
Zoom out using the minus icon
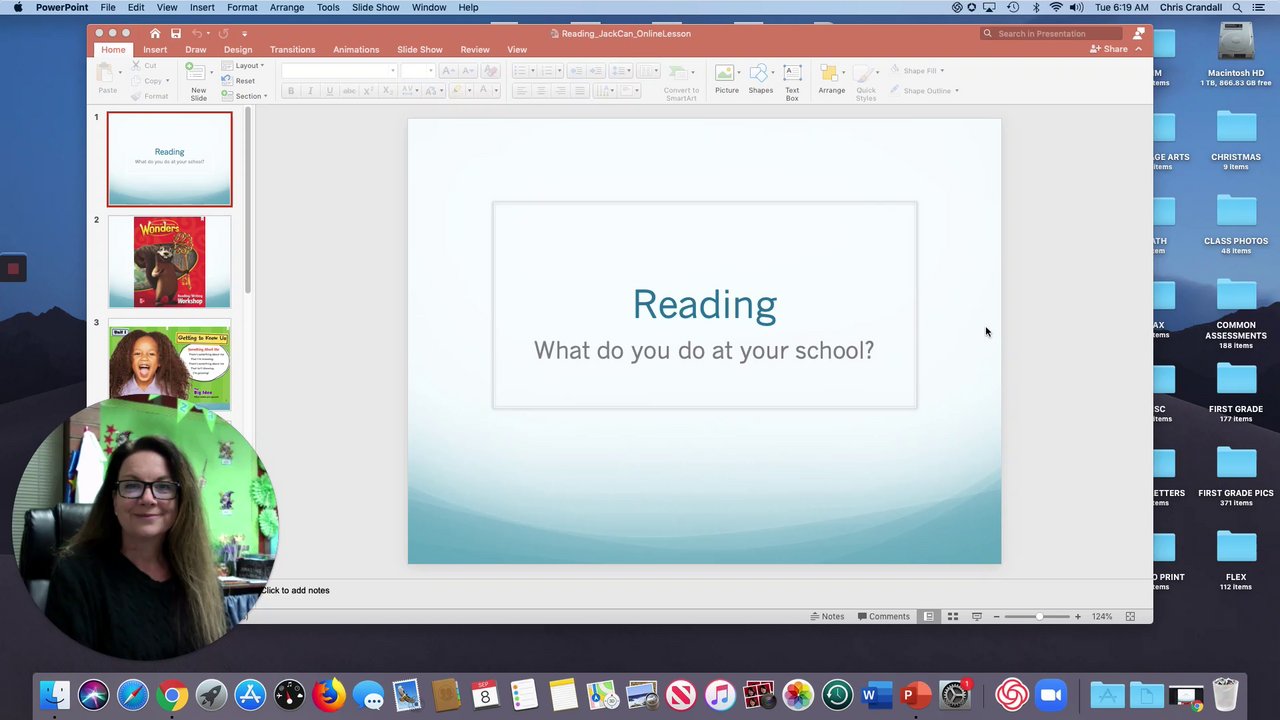tap(996, 616)
